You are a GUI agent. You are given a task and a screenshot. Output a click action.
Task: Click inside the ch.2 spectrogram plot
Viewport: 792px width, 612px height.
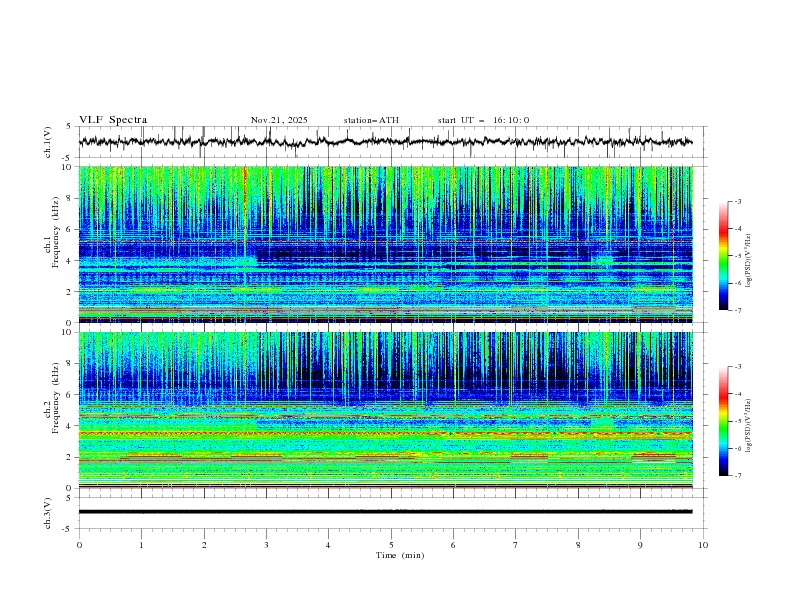(386, 410)
